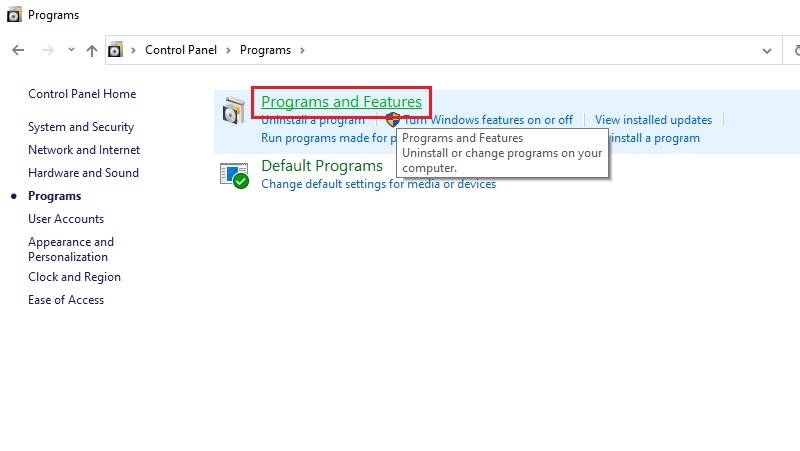Click the Control Panel icon in address bar

click(x=115, y=50)
